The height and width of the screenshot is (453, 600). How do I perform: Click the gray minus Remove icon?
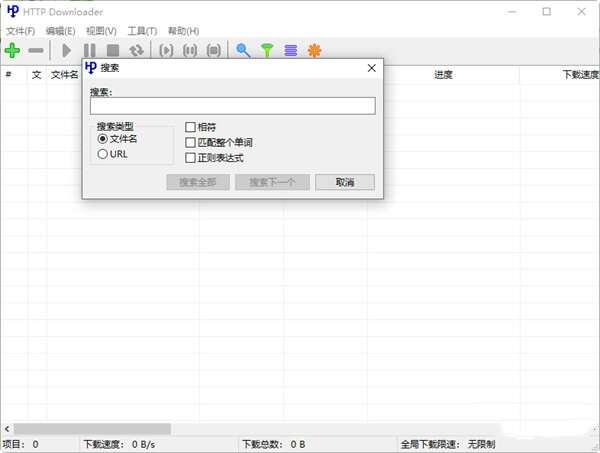36,50
